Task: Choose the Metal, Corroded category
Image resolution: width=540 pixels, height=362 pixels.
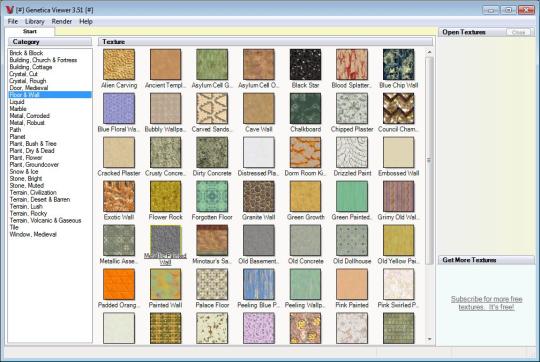Action: [30, 116]
